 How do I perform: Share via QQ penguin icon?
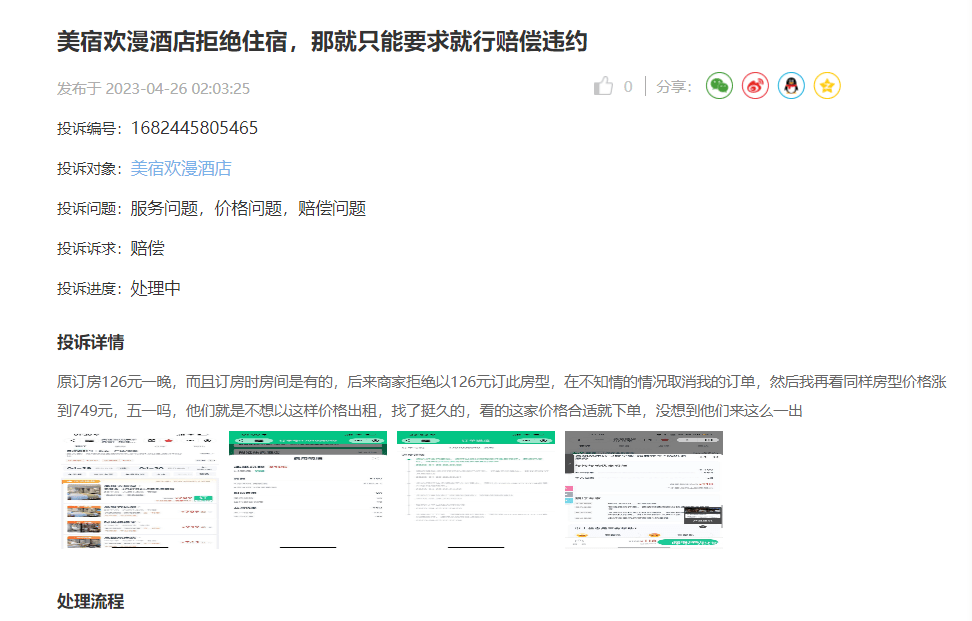pyautogui.click(x=791, y=87)
